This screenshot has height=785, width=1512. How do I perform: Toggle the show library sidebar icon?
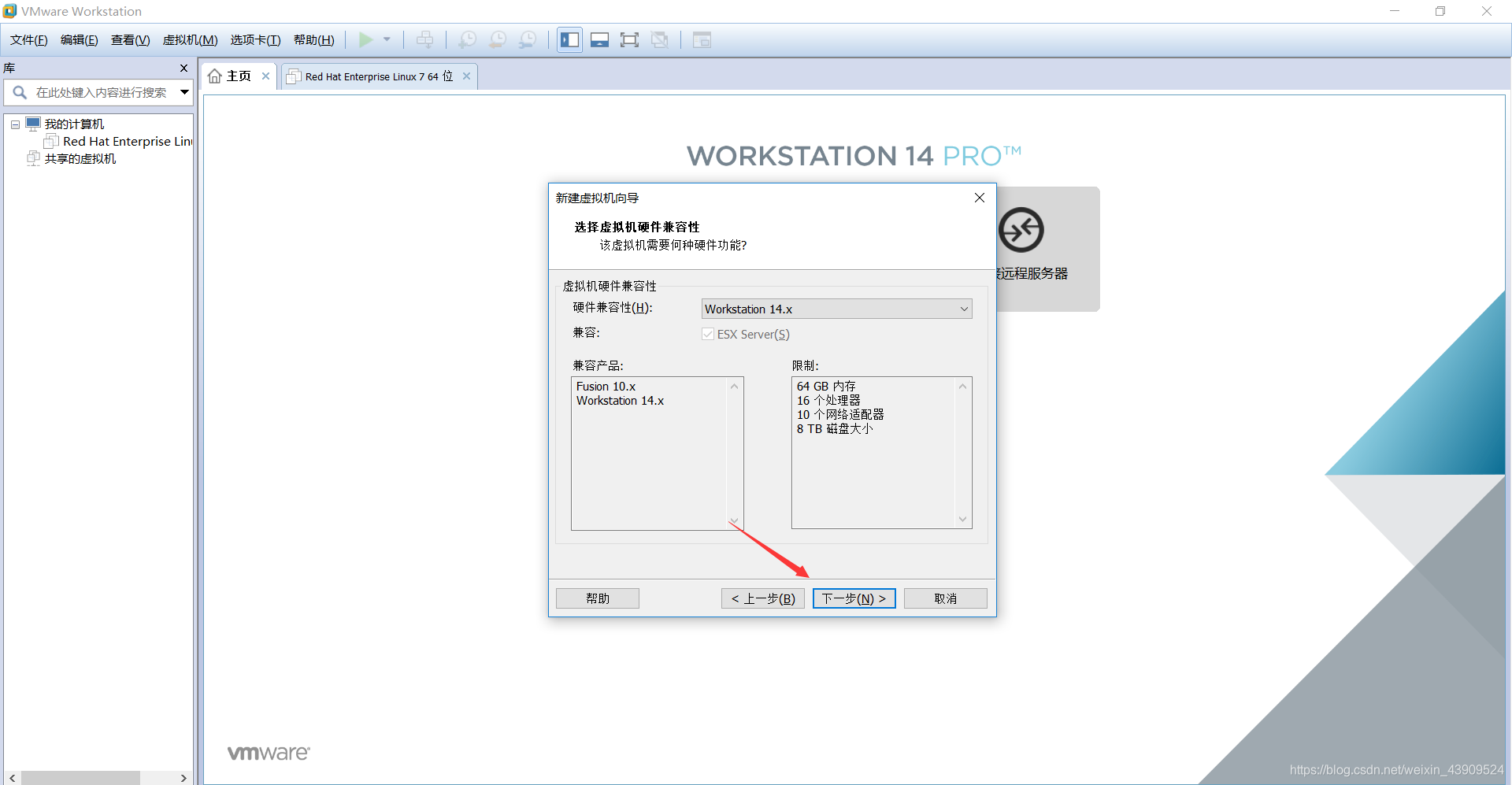tap(570, 39)
